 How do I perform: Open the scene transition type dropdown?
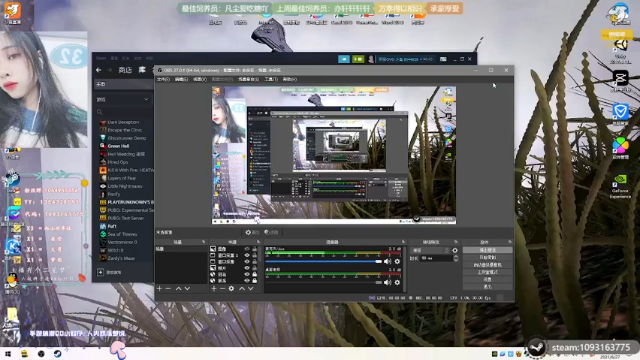[431, 250]
